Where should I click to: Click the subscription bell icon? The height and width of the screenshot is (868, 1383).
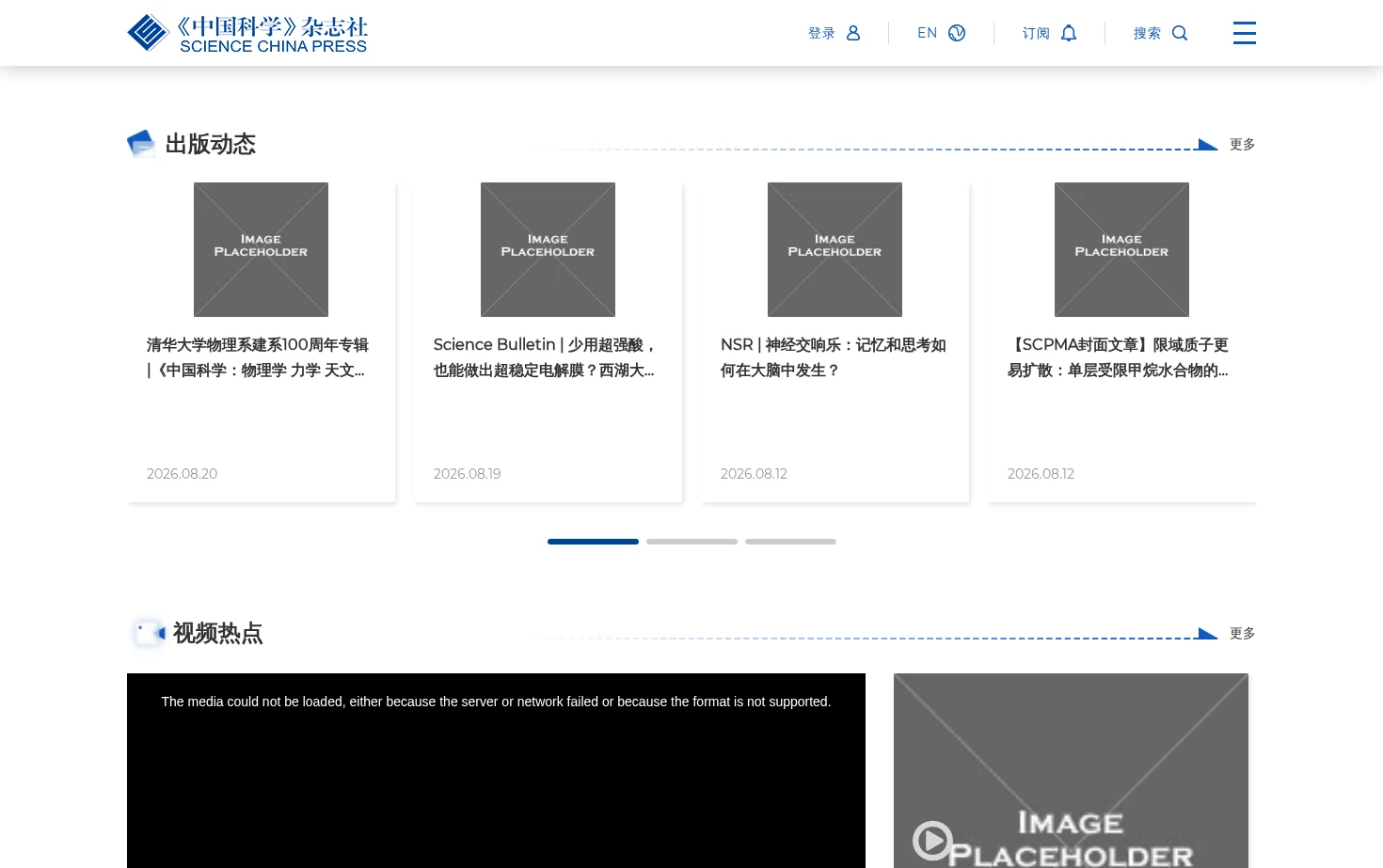tap(1069, 33)
